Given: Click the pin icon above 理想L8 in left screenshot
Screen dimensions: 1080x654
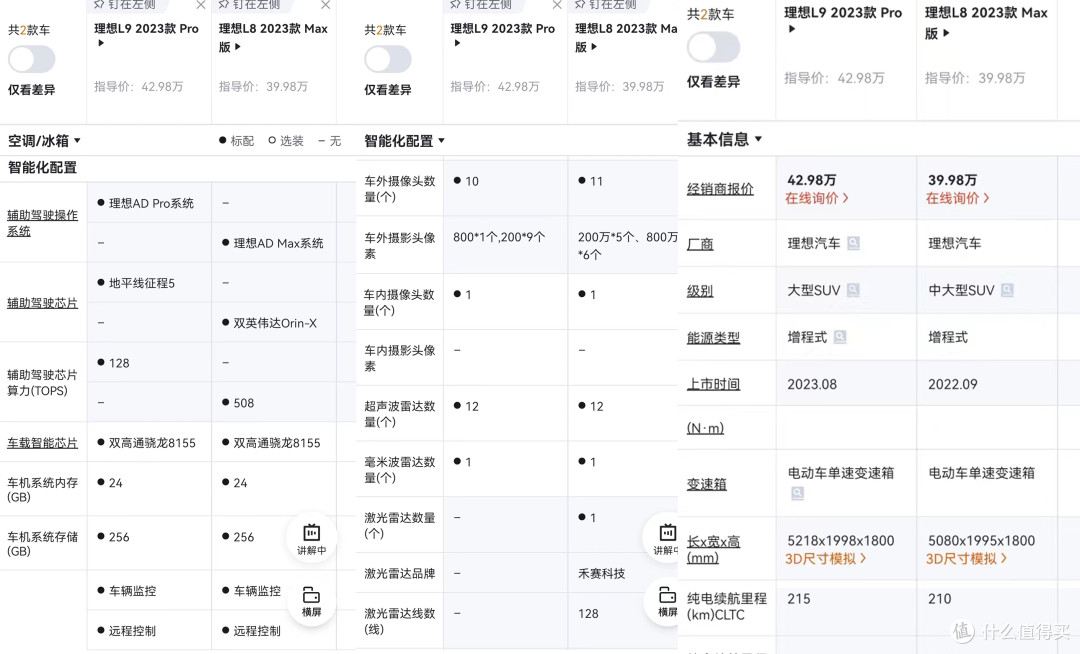Looking at the screenshot, I should click(x=224, y=4).
